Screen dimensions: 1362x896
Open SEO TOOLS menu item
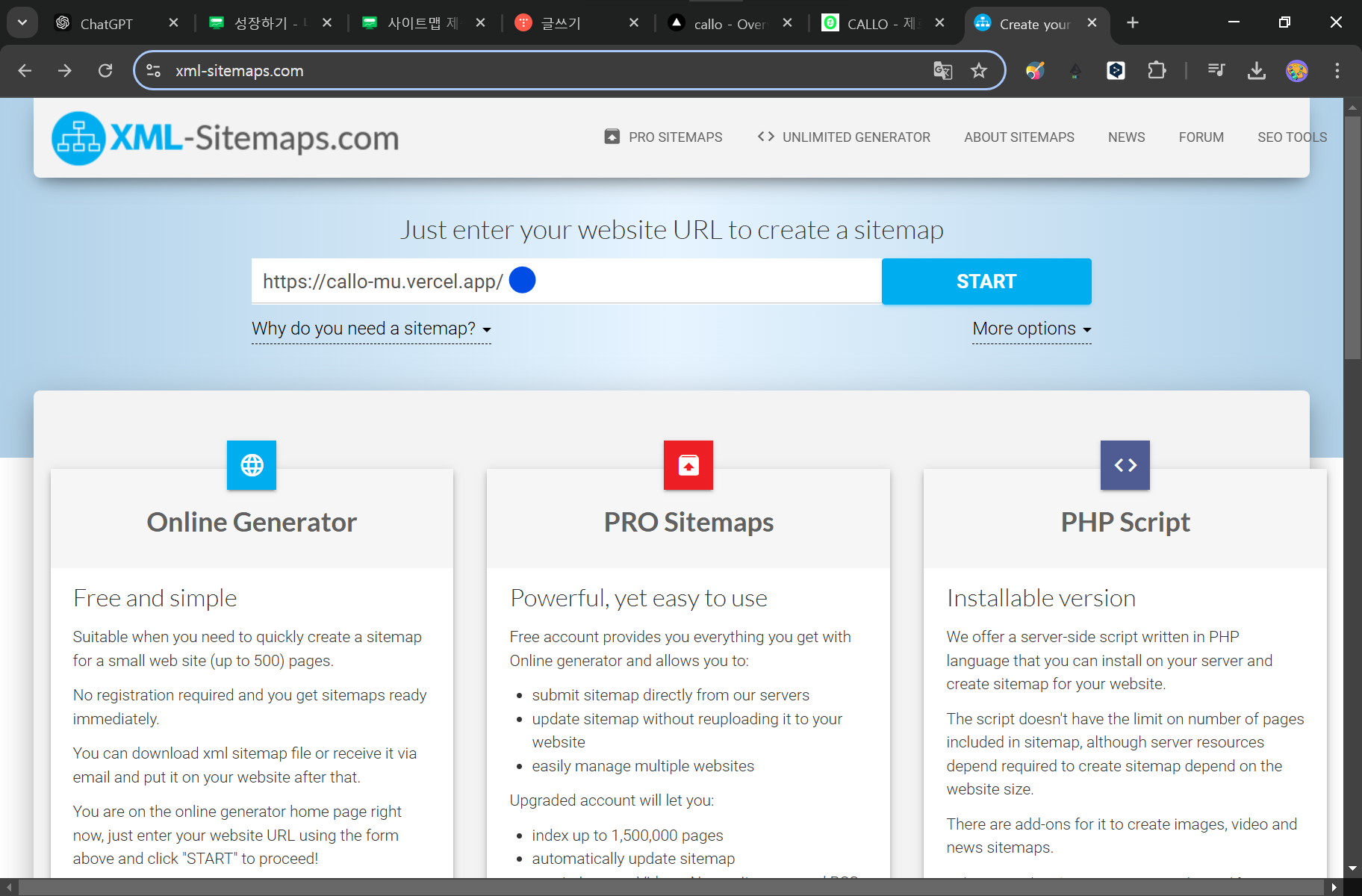point(1292,137)
